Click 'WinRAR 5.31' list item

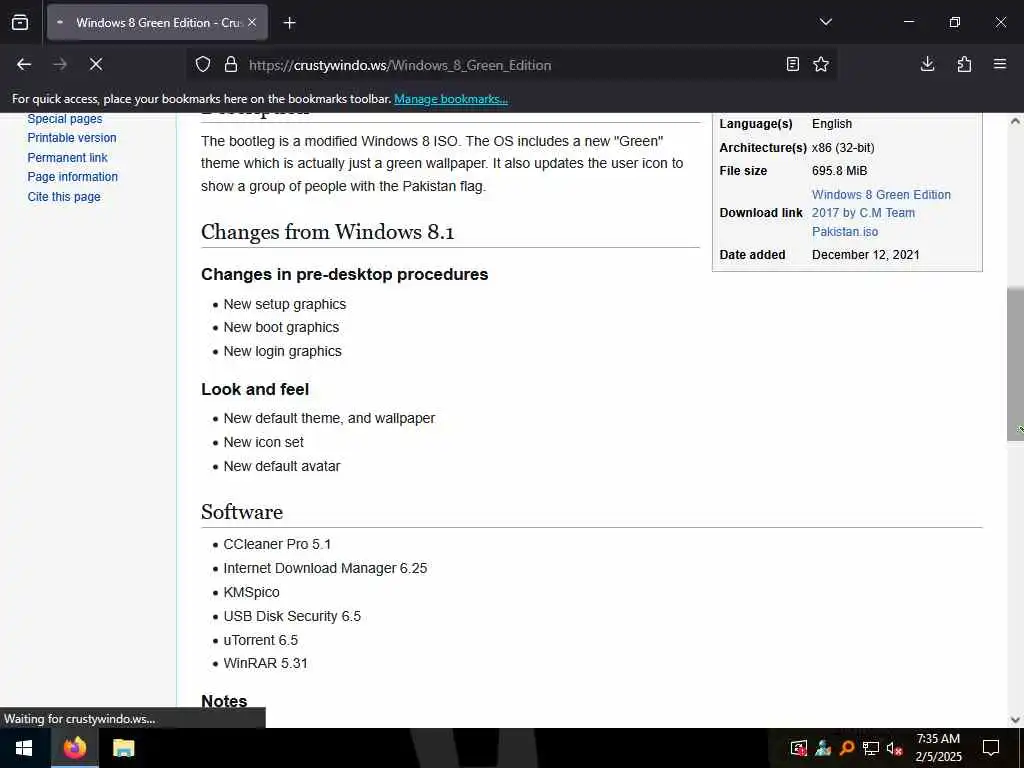[265, 664]
